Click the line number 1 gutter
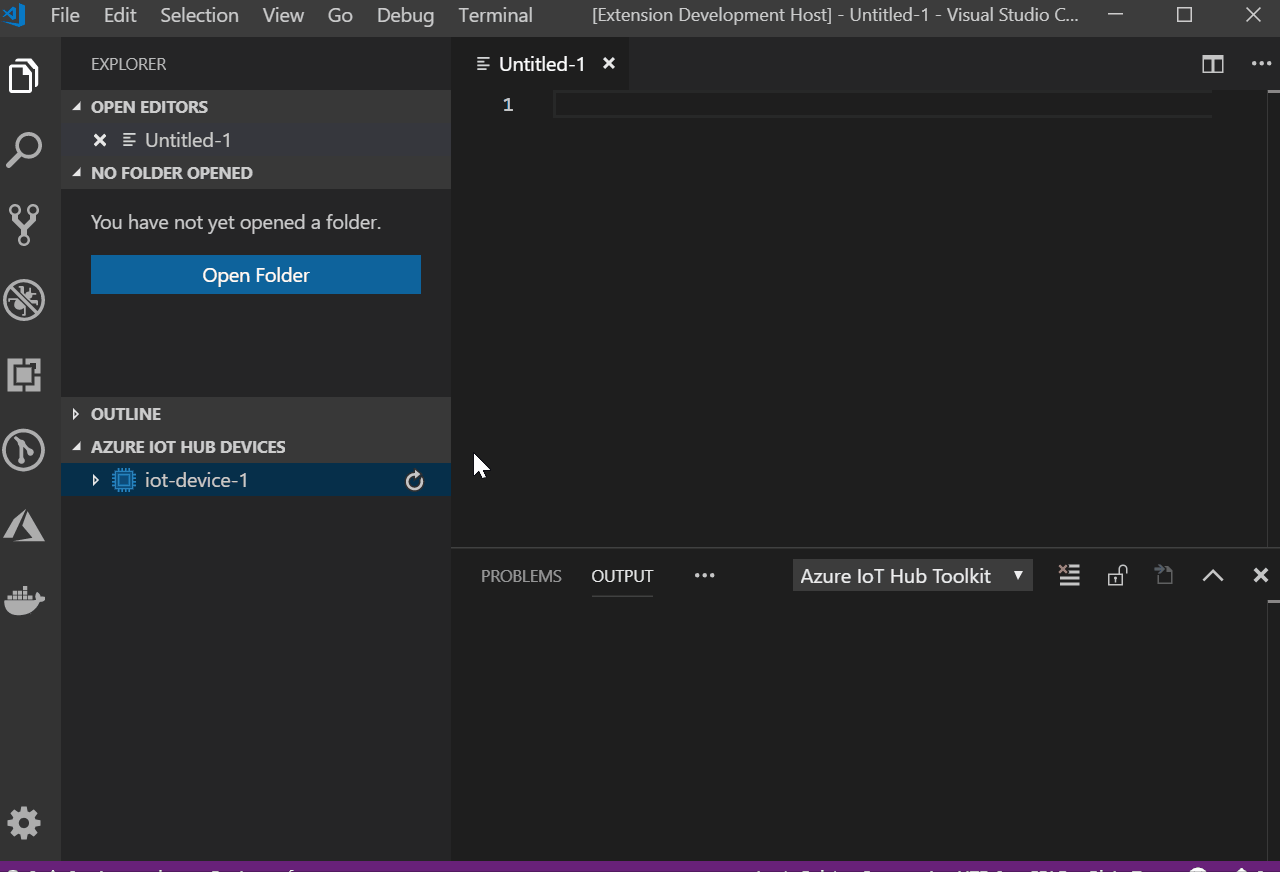 508,105
